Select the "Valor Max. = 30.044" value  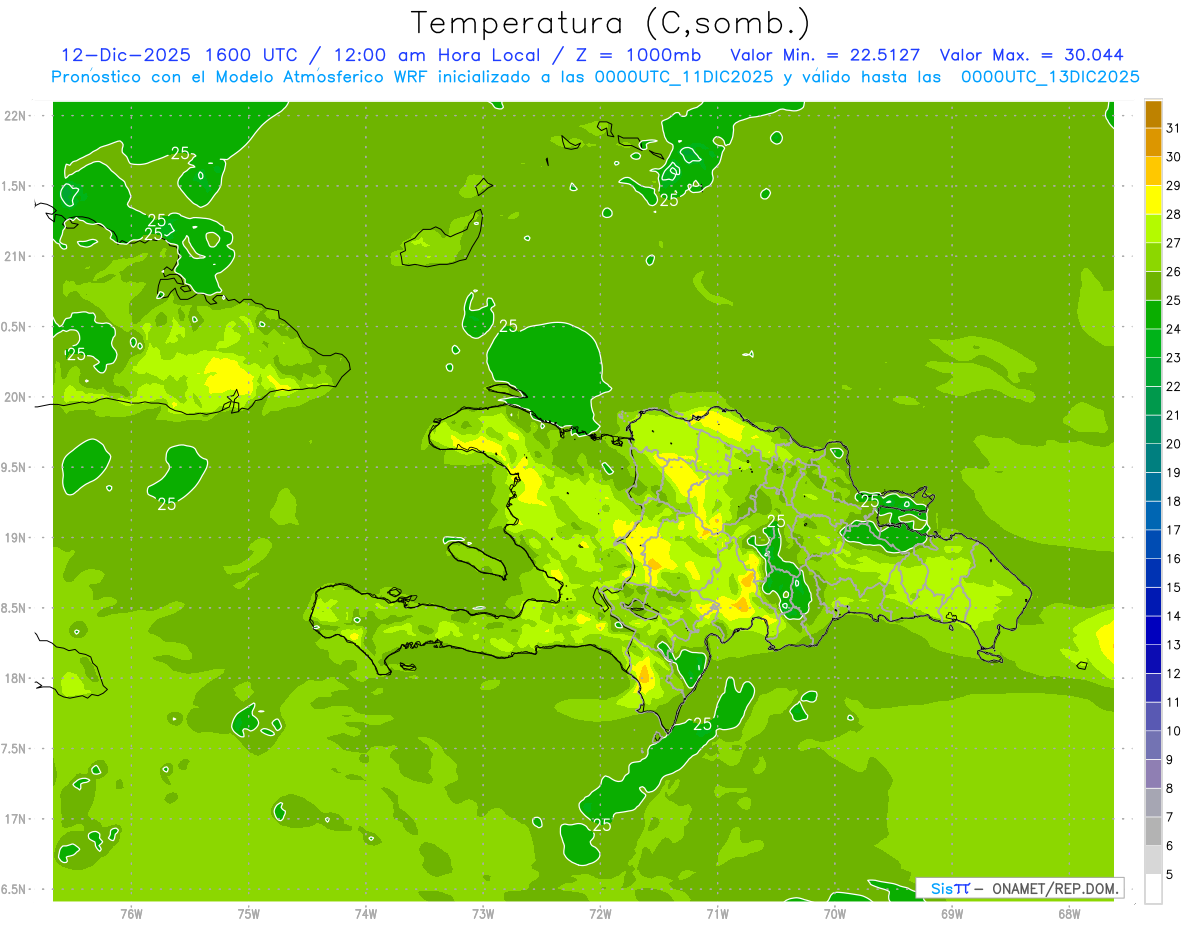pyautogui.click(x=1032, y=55)
